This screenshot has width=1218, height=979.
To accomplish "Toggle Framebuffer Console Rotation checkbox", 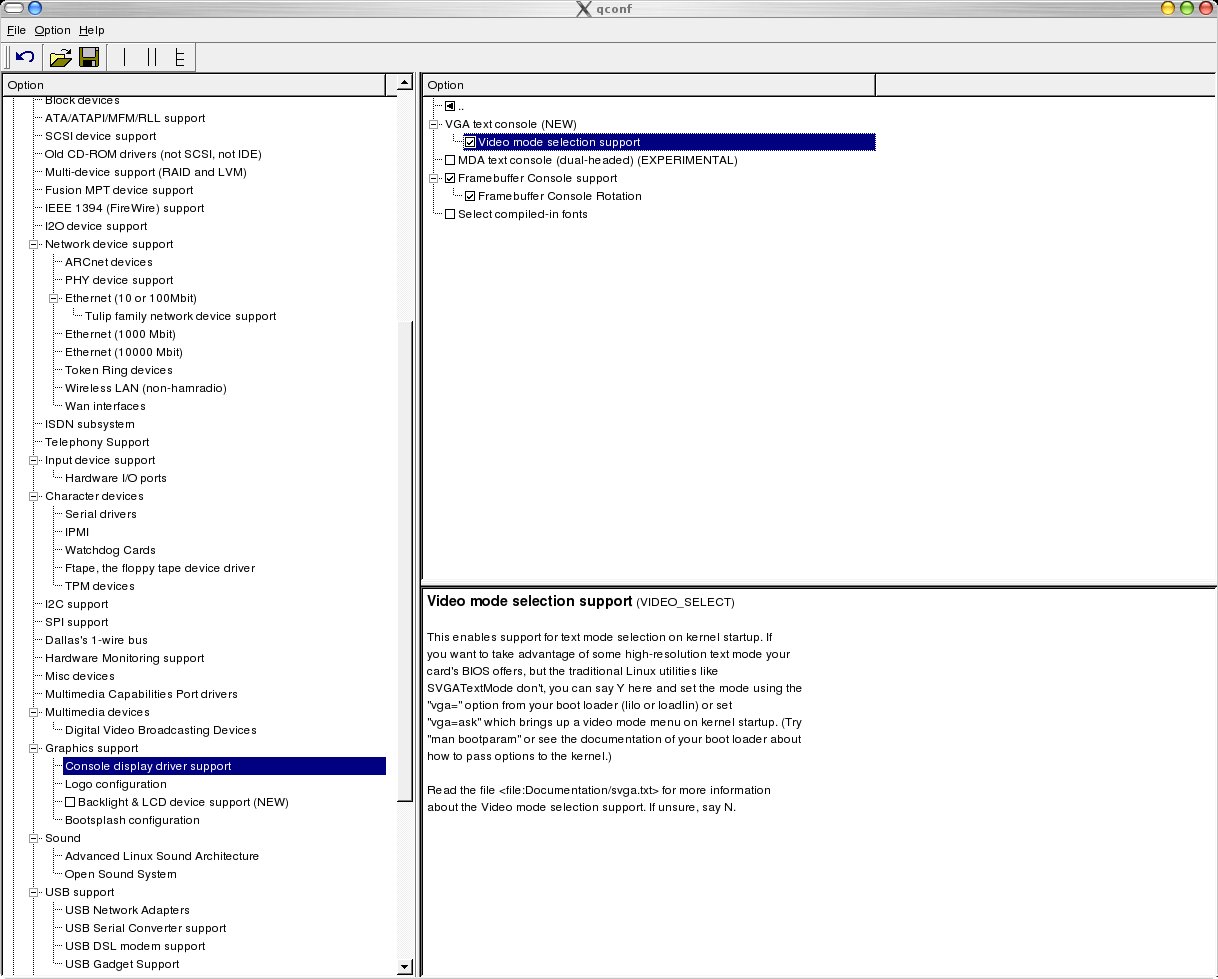I will pos(470,196).
